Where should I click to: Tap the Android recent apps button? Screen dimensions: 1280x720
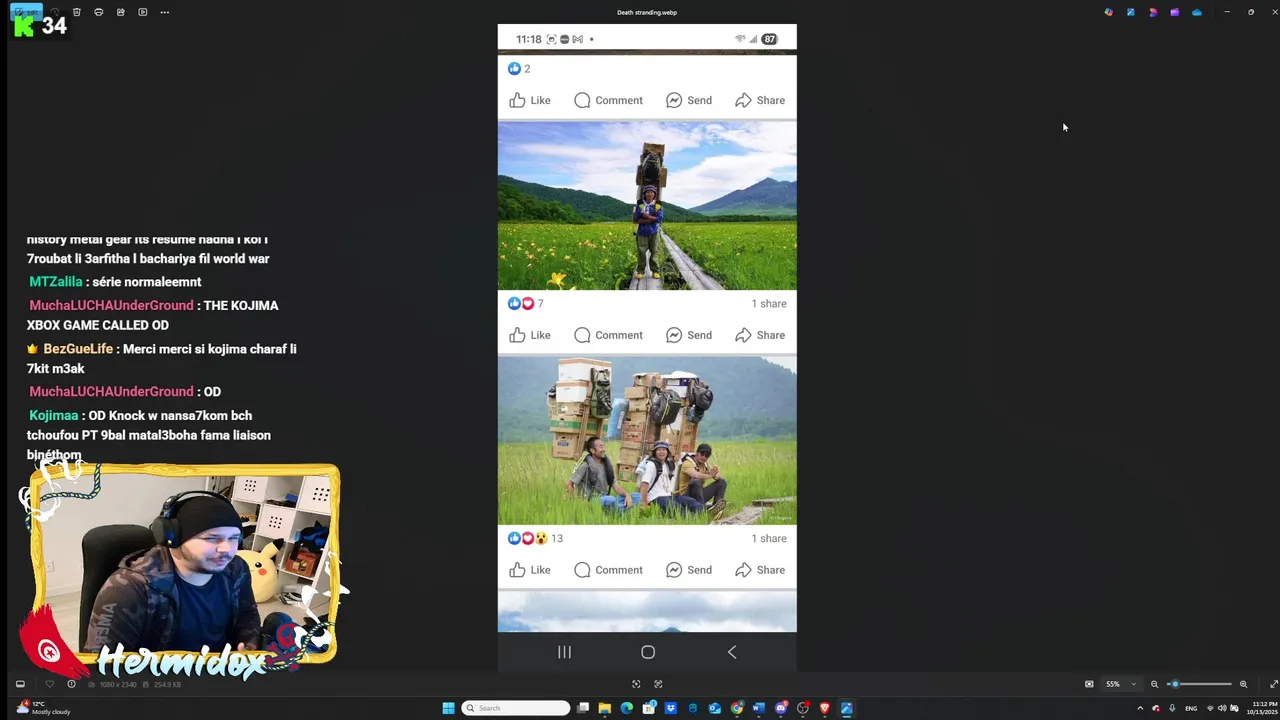564,652
